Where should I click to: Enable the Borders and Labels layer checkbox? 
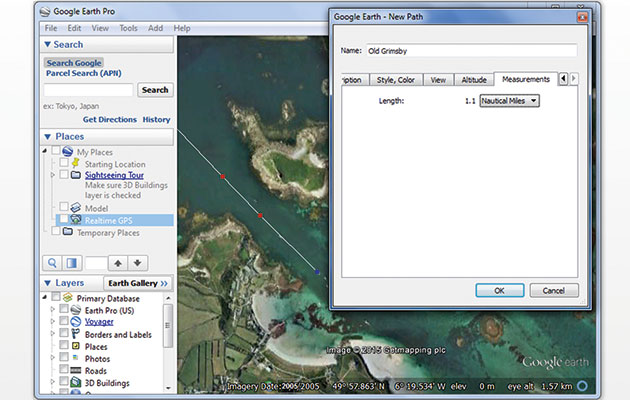(x=64, y=333)
